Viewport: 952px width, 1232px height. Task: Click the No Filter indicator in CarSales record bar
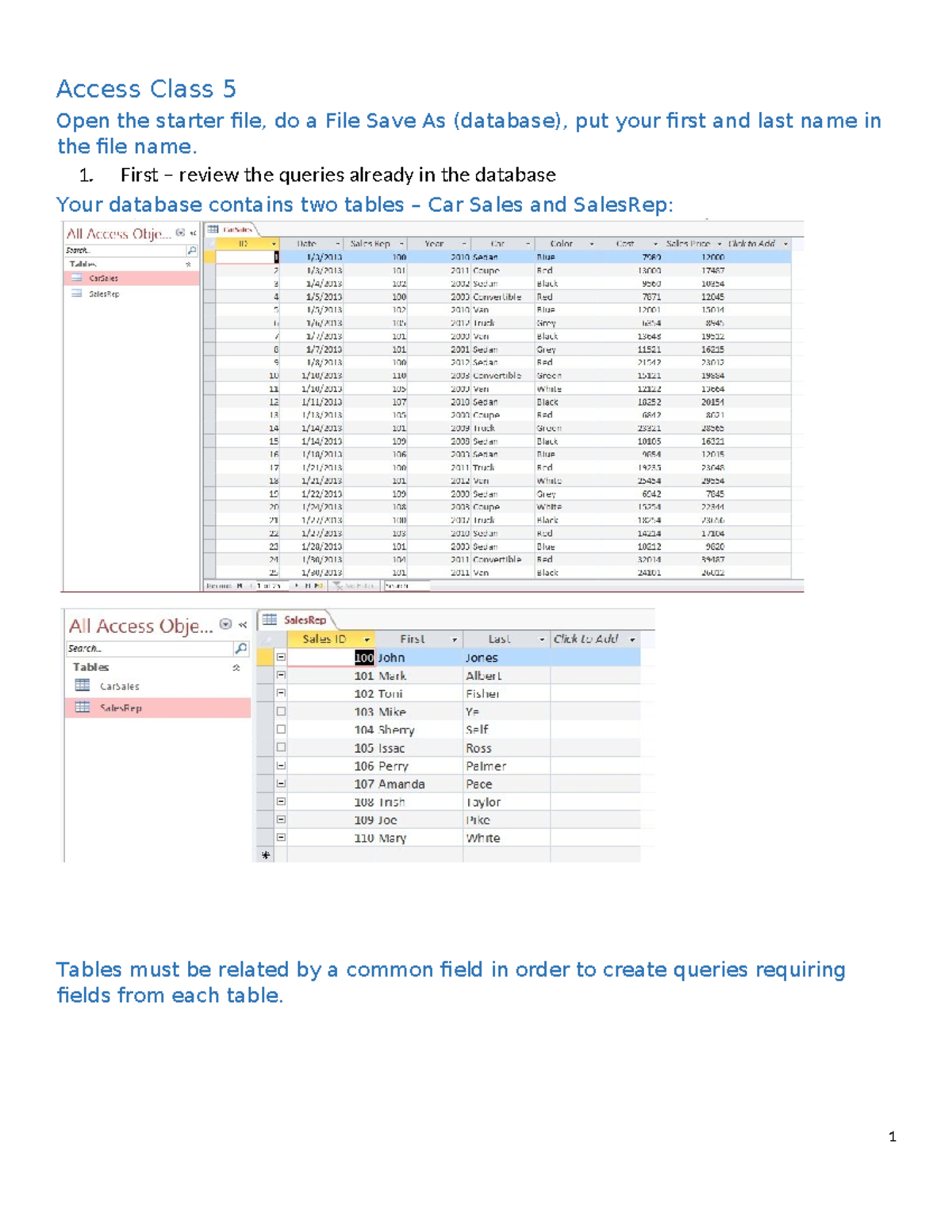pyautogui.click(x=353, y=585)
